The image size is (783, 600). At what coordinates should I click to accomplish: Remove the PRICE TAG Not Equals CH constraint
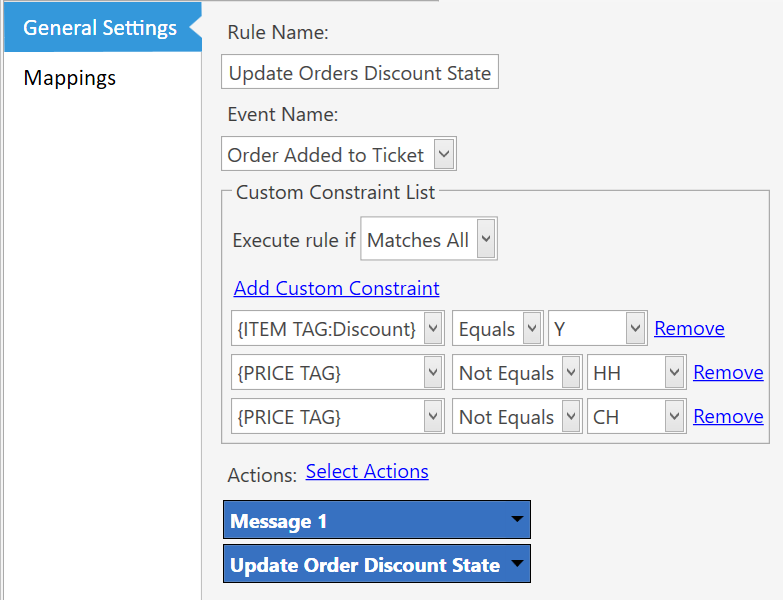728,416
